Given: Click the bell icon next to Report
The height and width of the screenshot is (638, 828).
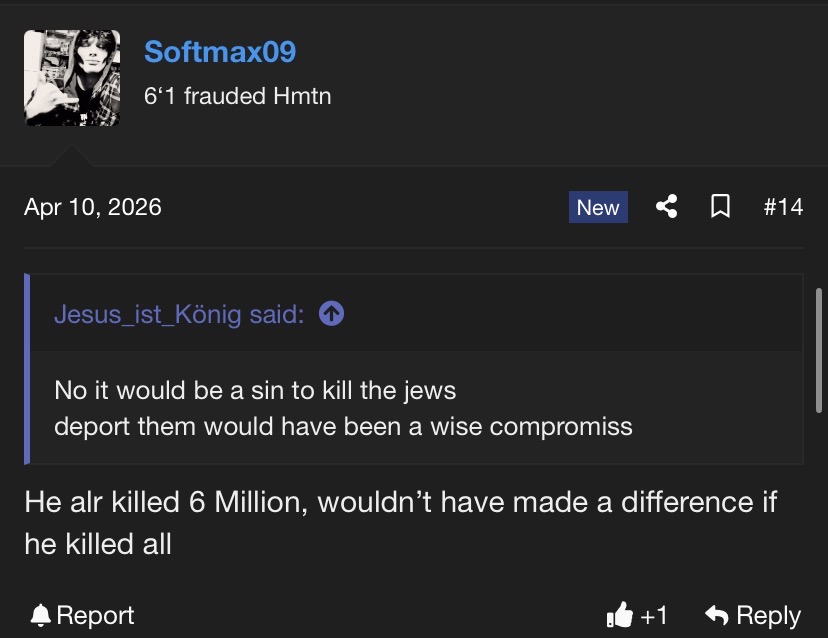Looking at the screenshot, I should click(x=40, y=615).
